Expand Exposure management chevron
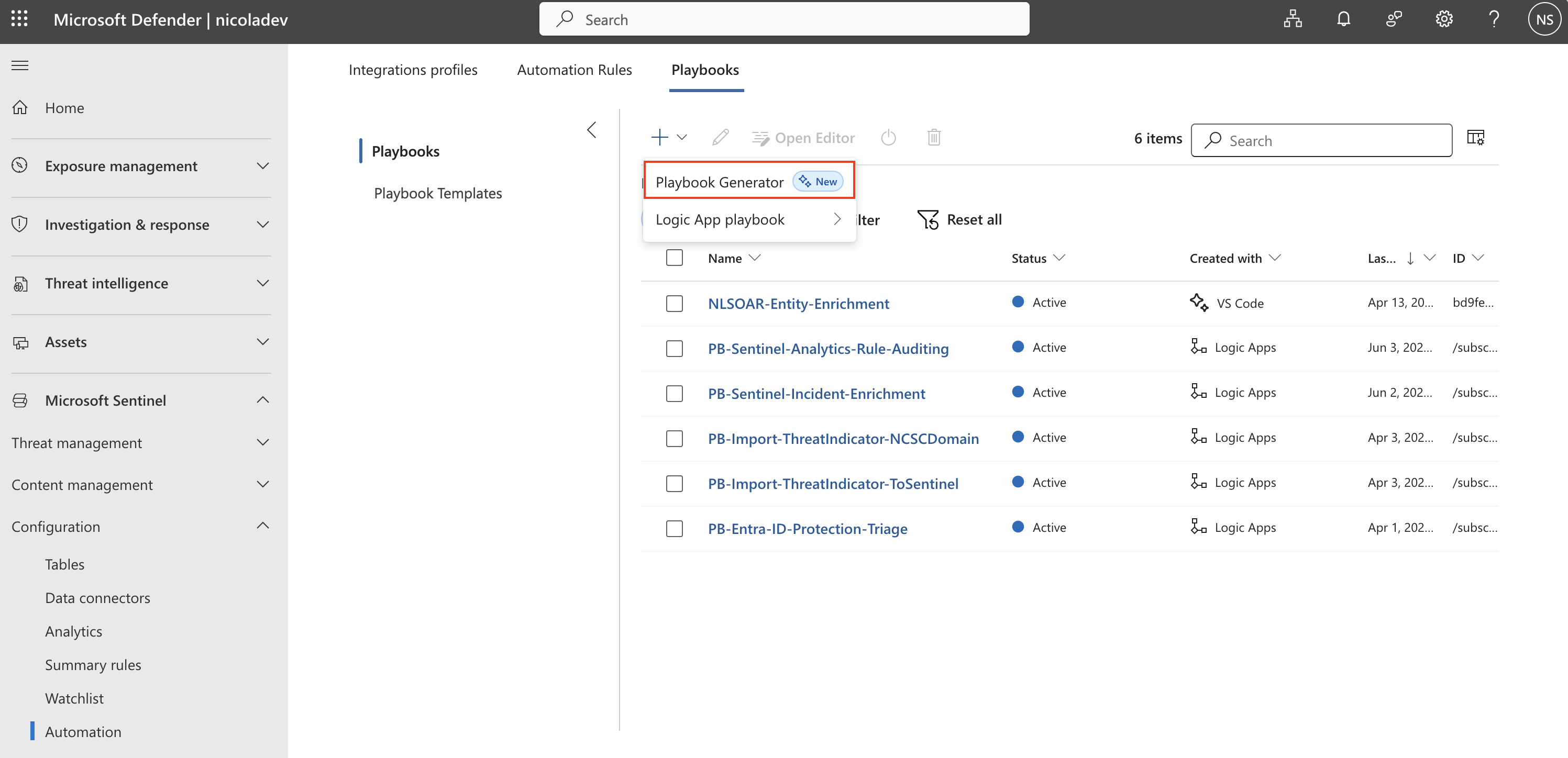This screenshot has height=758, width=1568. tap(263, 165)
